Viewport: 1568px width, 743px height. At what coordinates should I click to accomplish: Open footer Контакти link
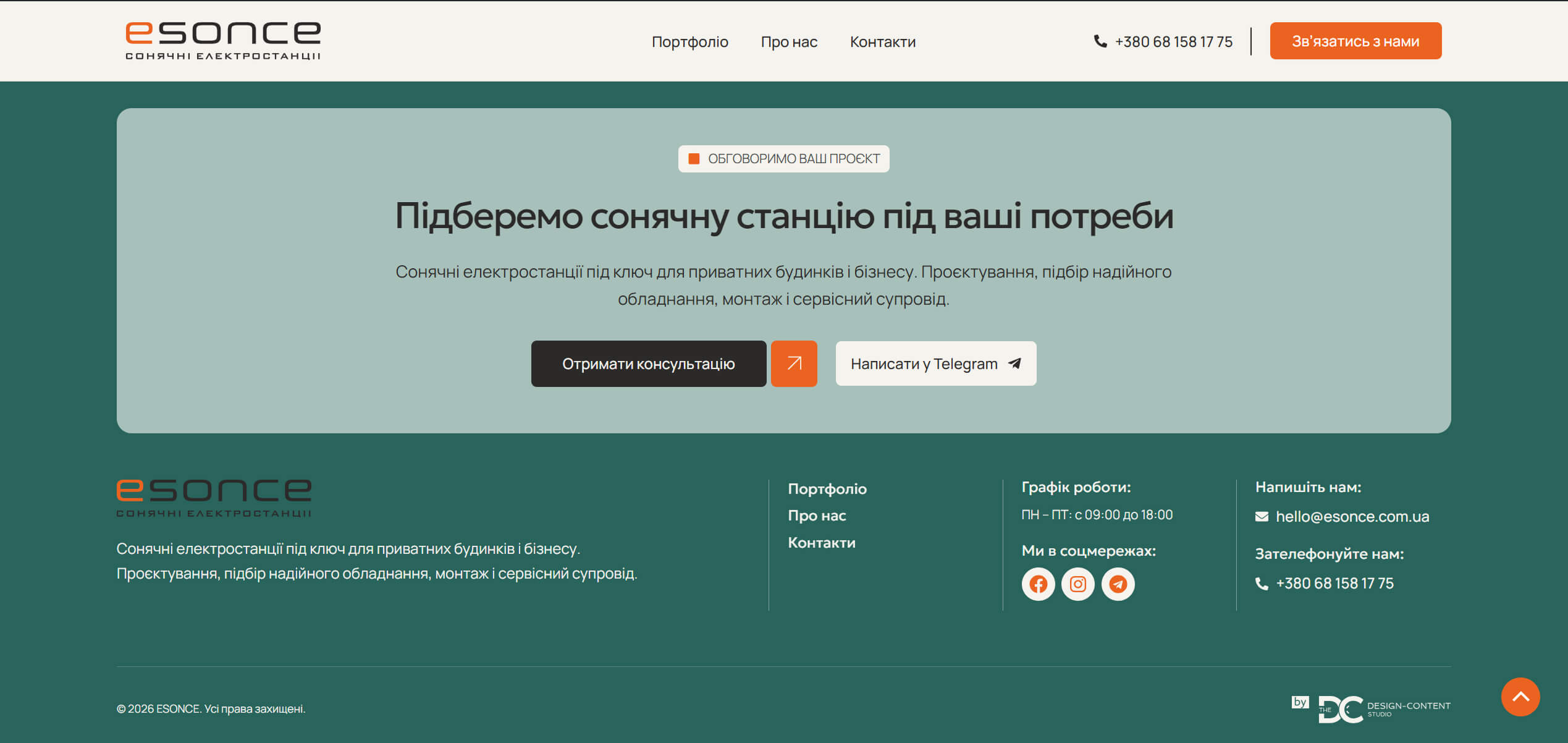coord(822,543)
